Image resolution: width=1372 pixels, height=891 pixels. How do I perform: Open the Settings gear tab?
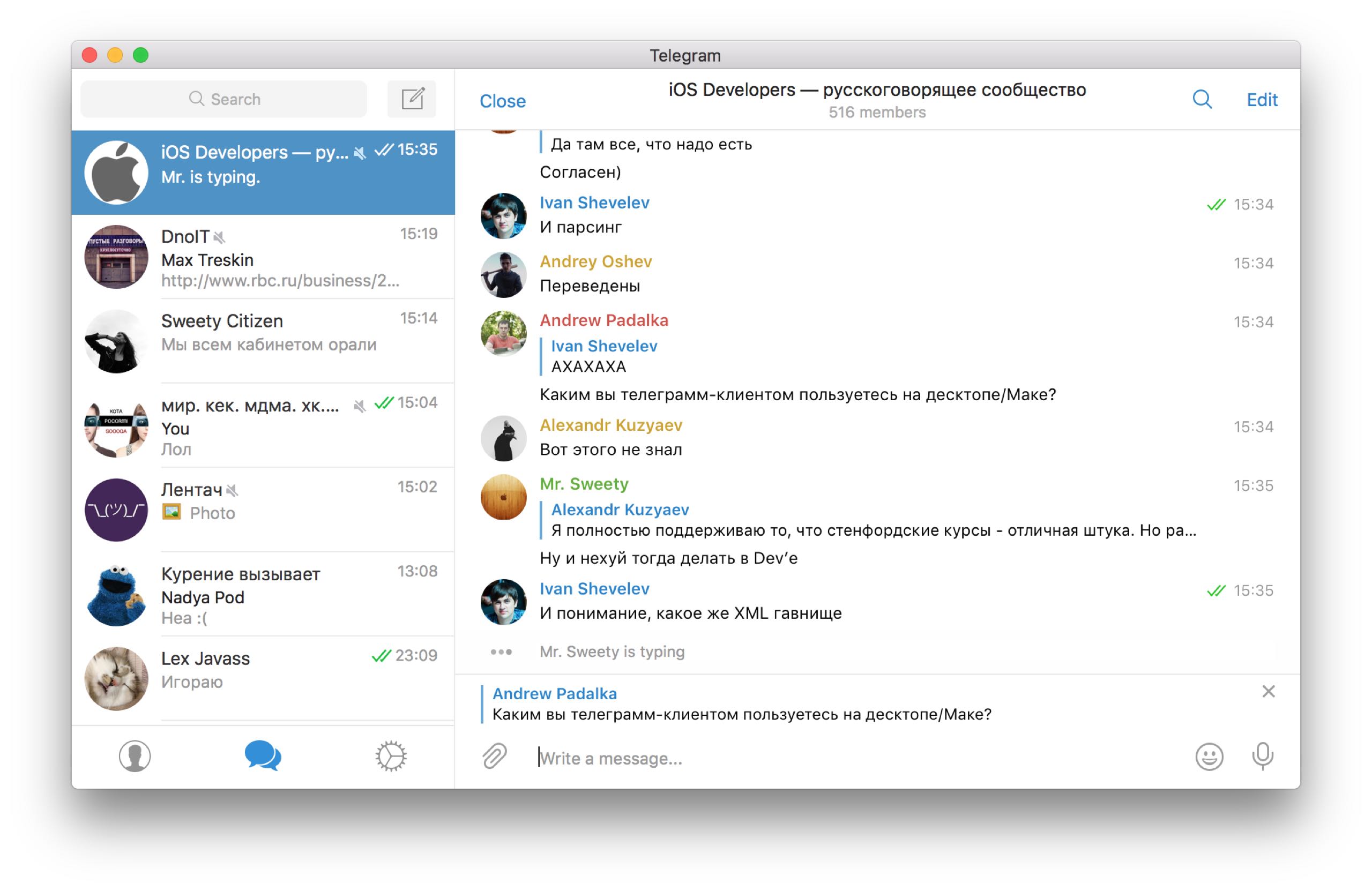pos(391,756)
